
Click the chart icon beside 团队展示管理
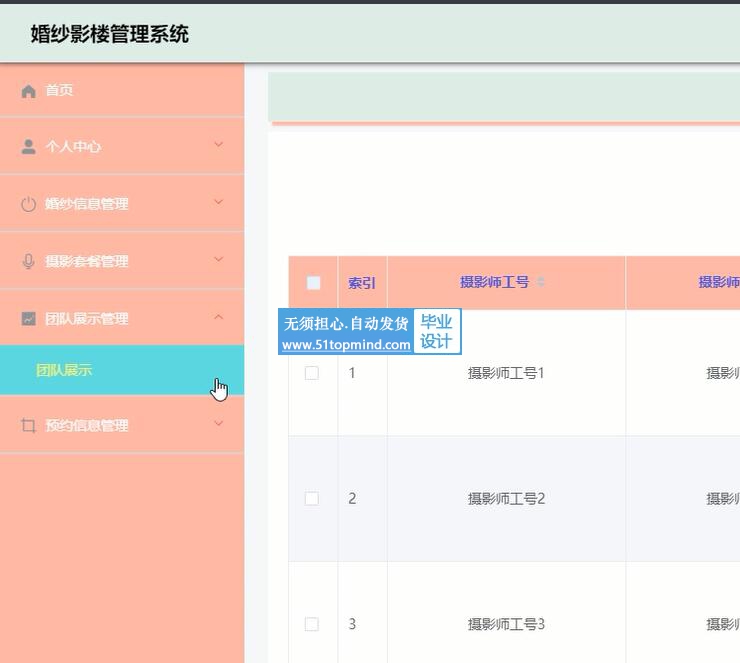point(28,319)
